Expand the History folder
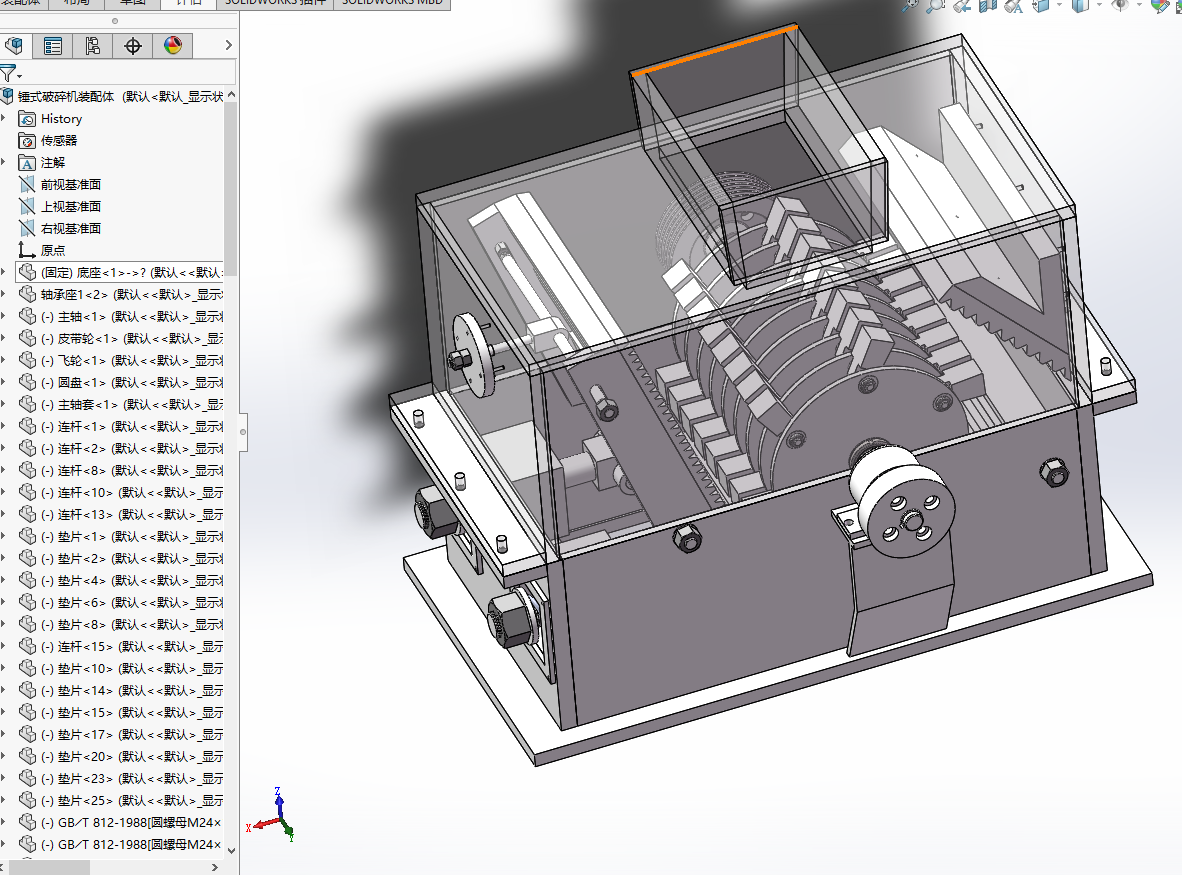 click(5, 118)
